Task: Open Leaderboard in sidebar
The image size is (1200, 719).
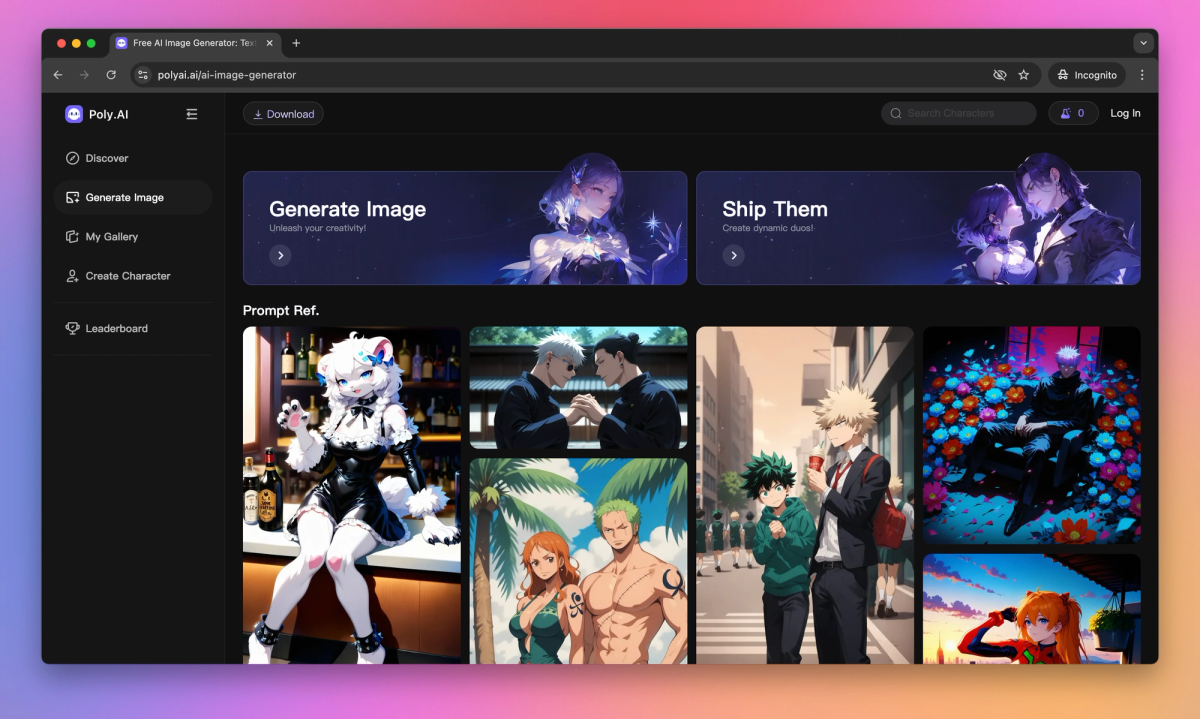Action: (133, 328)
